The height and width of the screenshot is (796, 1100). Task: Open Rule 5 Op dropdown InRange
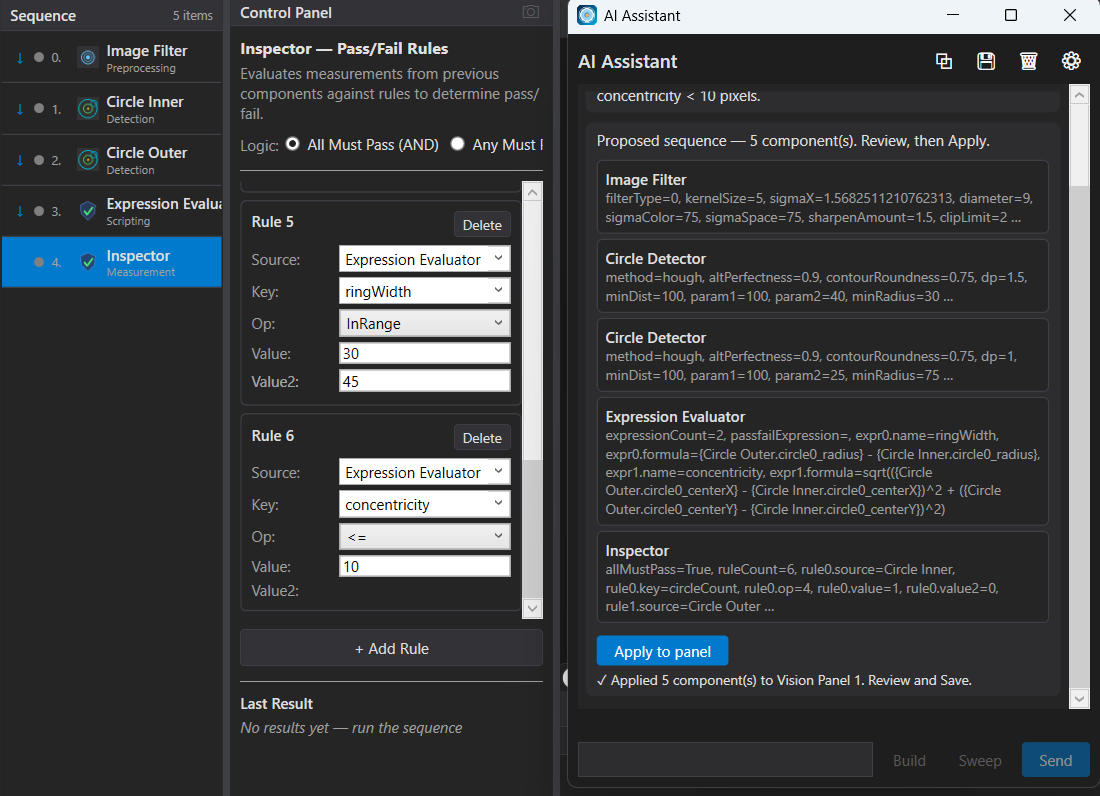(x=424, y=323)
